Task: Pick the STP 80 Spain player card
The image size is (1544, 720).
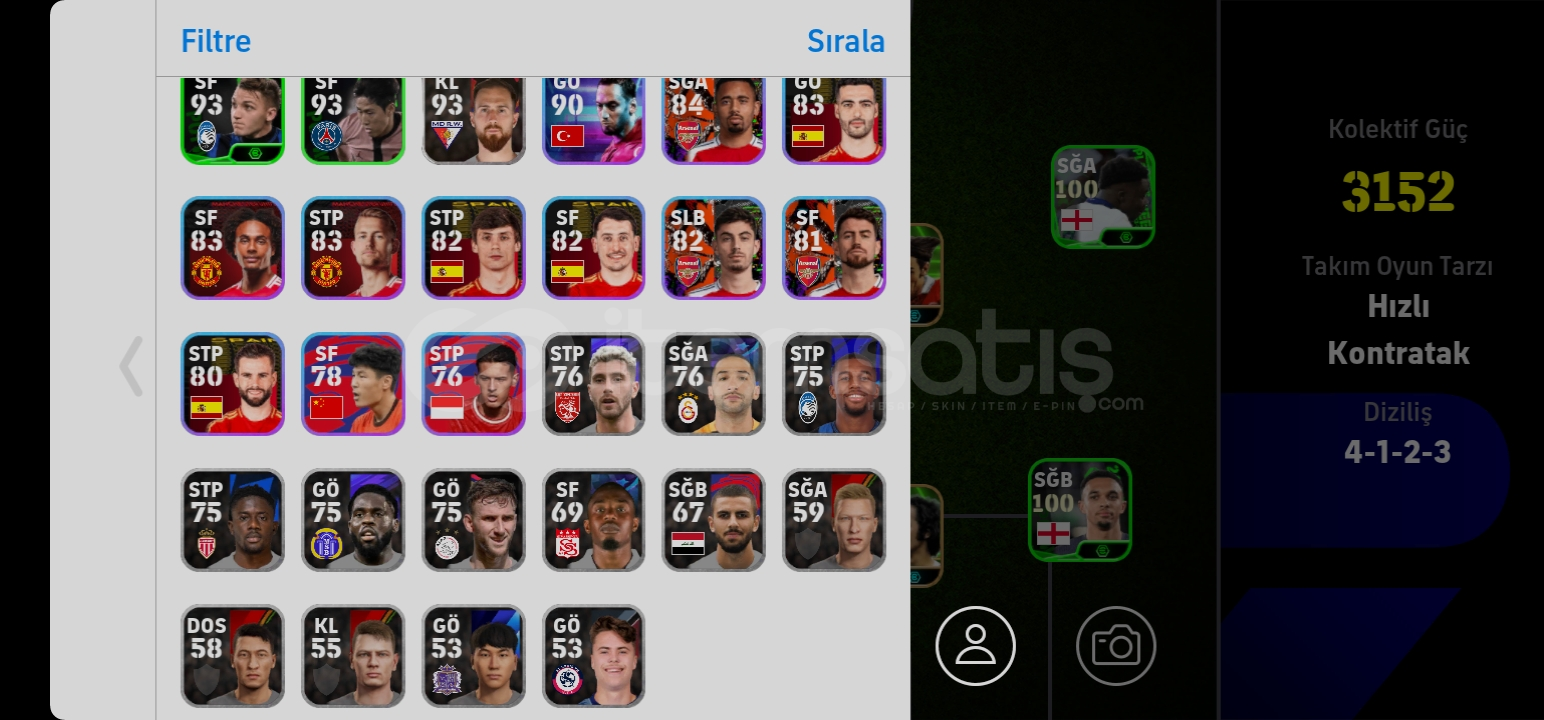Action: pyautogui.click(x=233, y=384)
